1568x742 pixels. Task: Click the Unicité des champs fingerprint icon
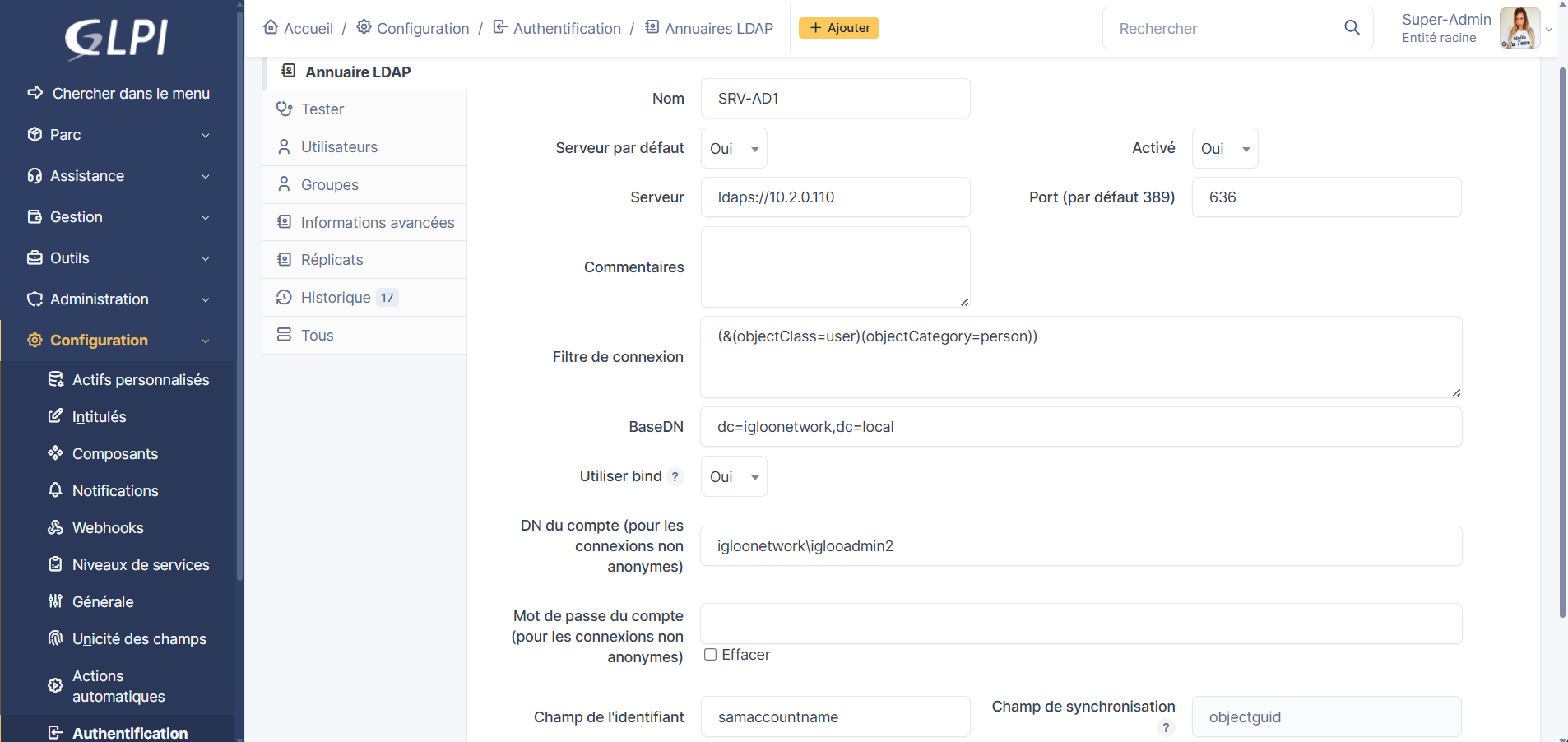(55, 638)
